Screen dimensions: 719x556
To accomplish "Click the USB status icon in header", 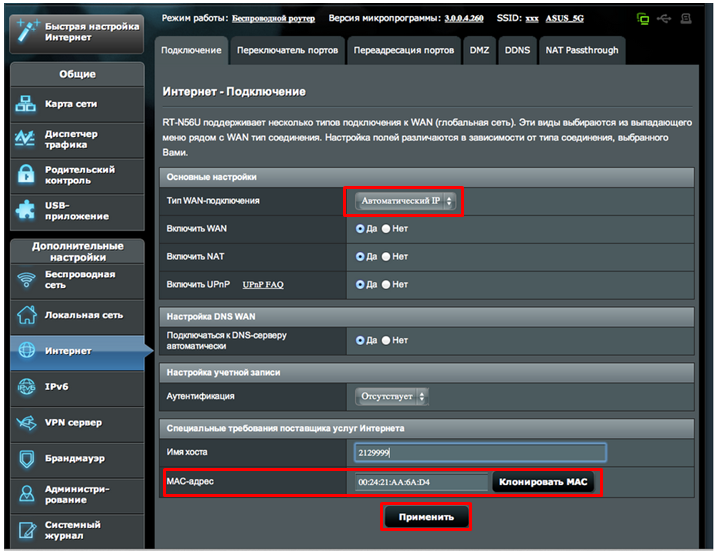I will point(664,18).
